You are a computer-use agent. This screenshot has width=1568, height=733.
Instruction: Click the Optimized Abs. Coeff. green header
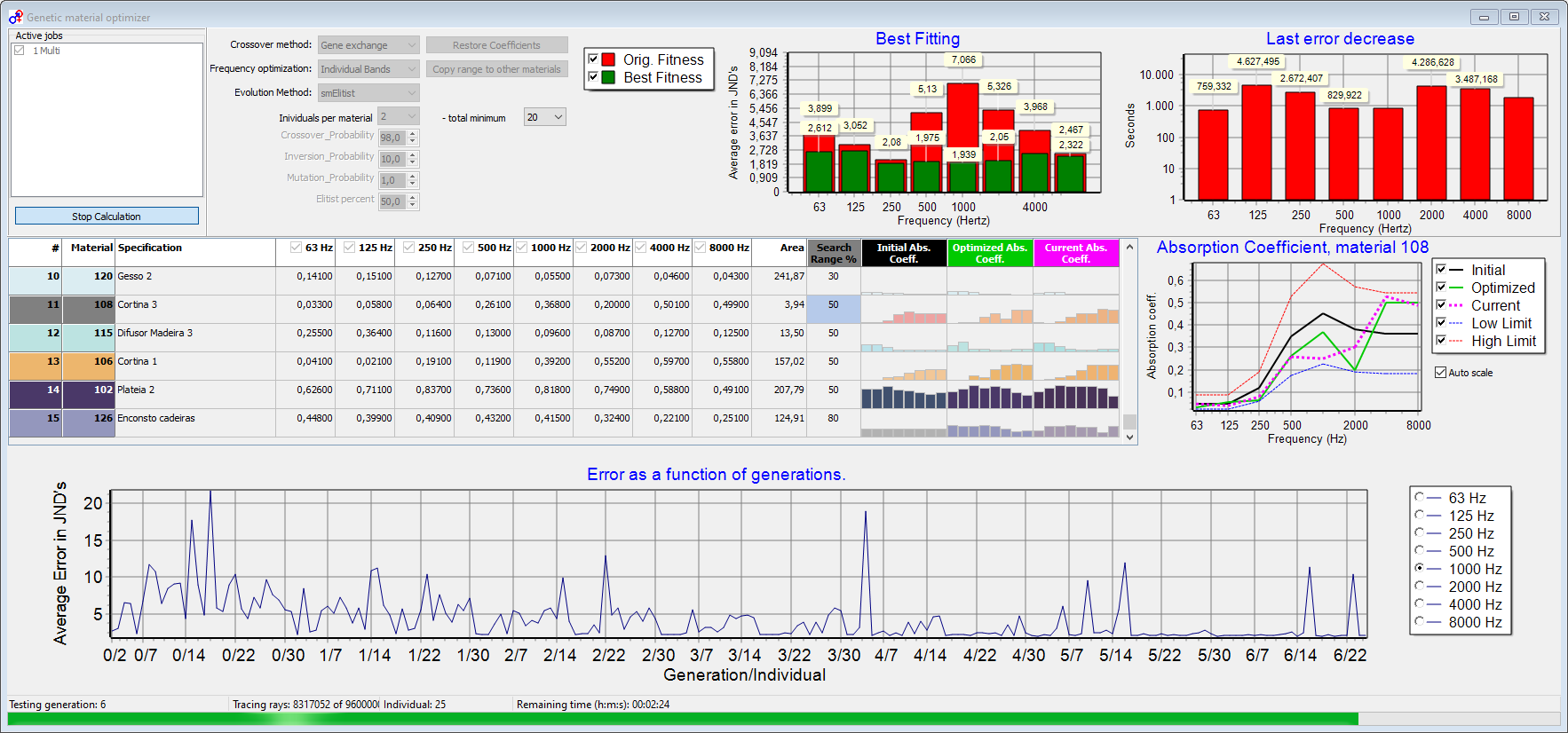point(990,253)
